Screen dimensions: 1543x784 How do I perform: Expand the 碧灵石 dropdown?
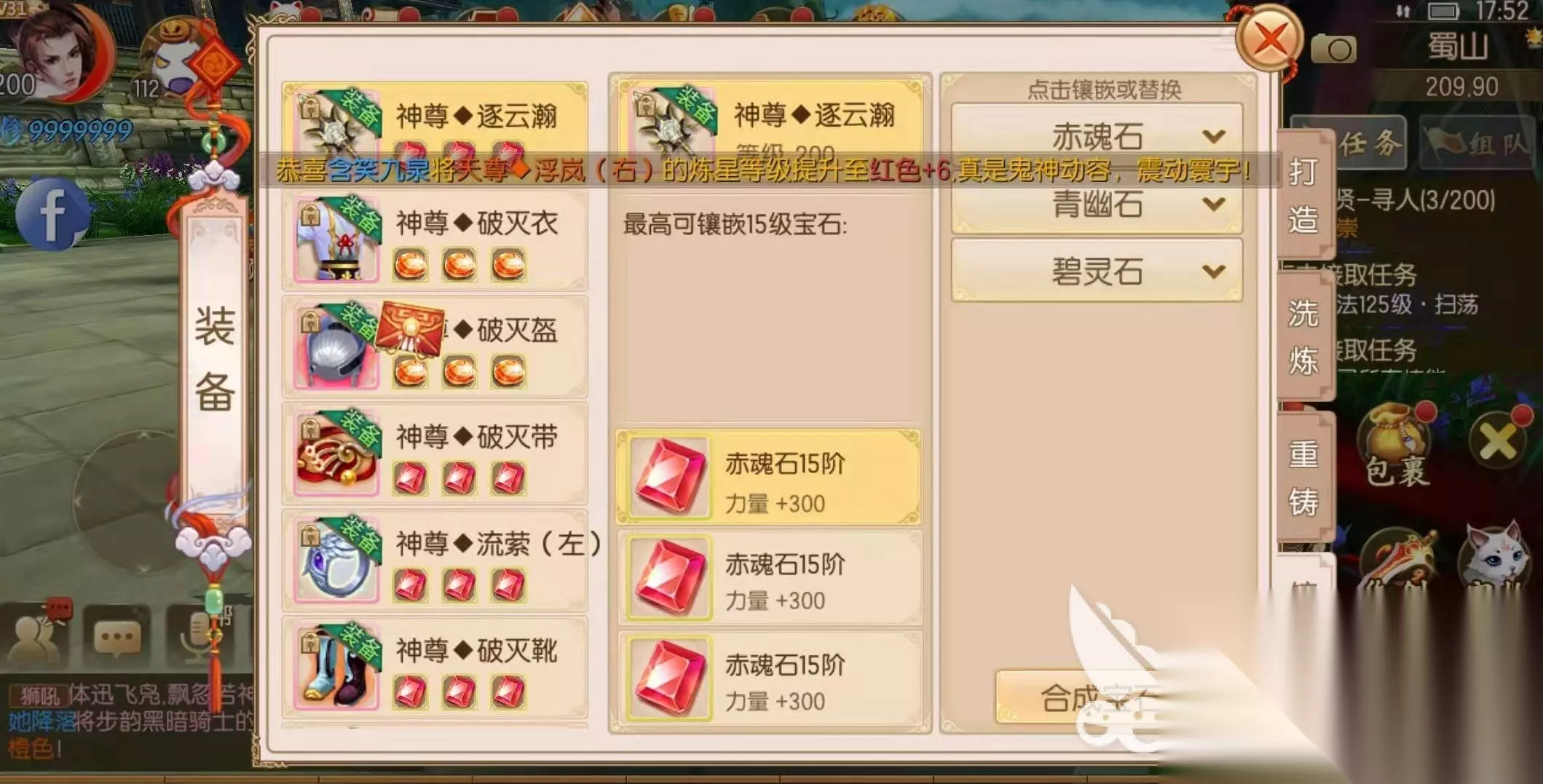pos(1097,271)
